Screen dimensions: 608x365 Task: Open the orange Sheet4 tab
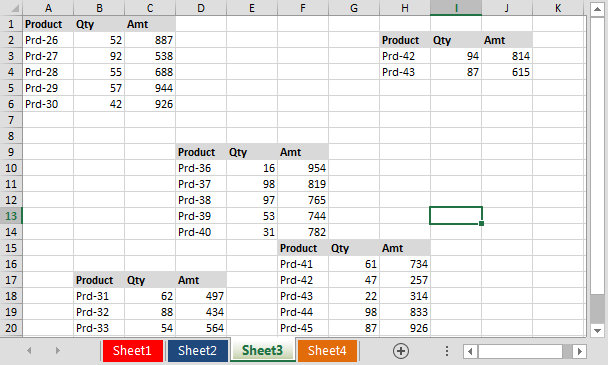(327, 351)
